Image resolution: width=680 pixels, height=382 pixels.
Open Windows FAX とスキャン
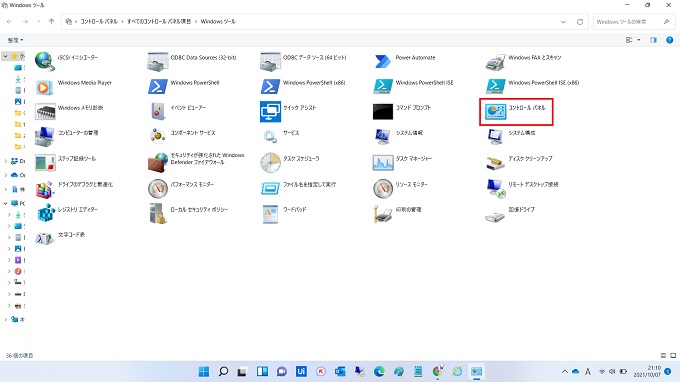coord(523,61)
